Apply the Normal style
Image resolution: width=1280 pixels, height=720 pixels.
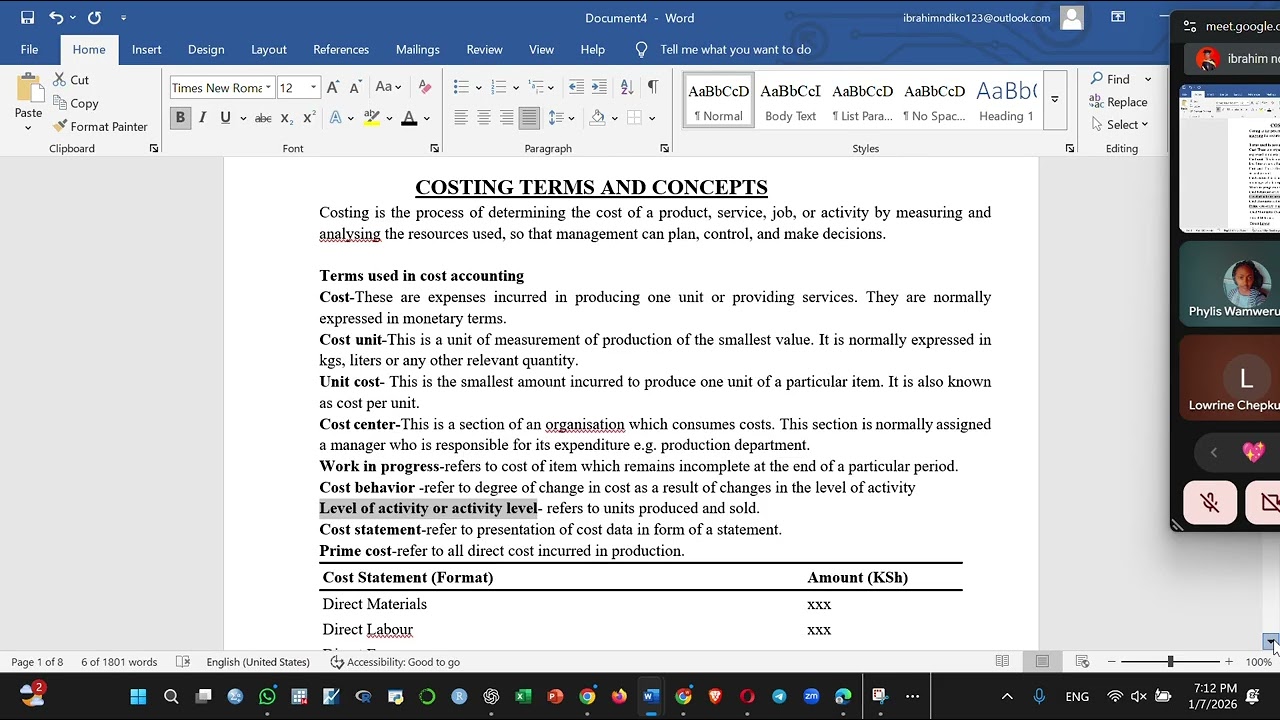click(718, 100)
